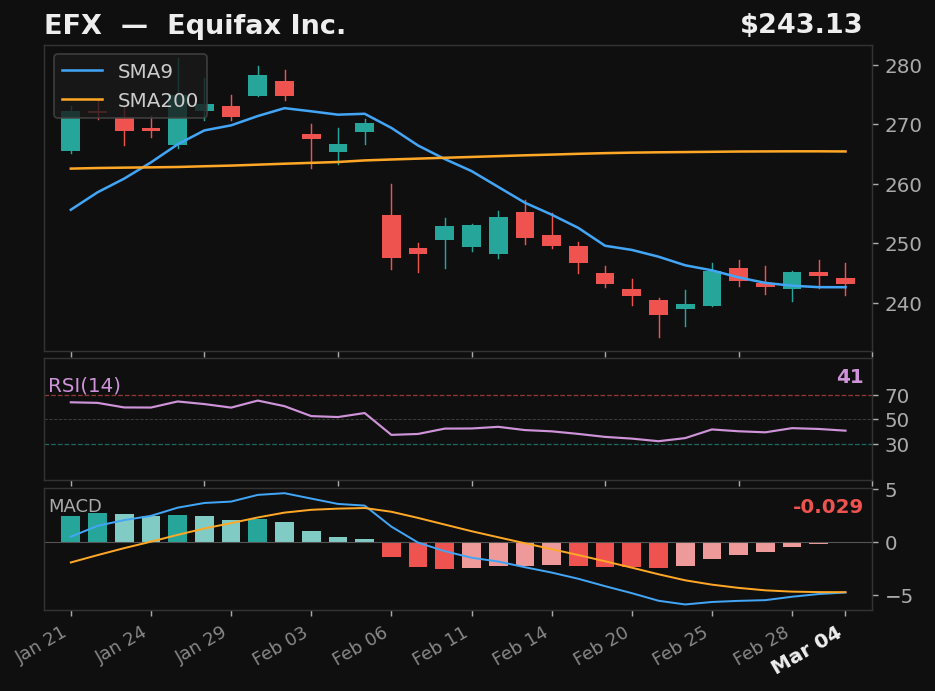This screenshot has width=935, height=691.
Task: Click the Feb 28 date label
Action: 760,645
